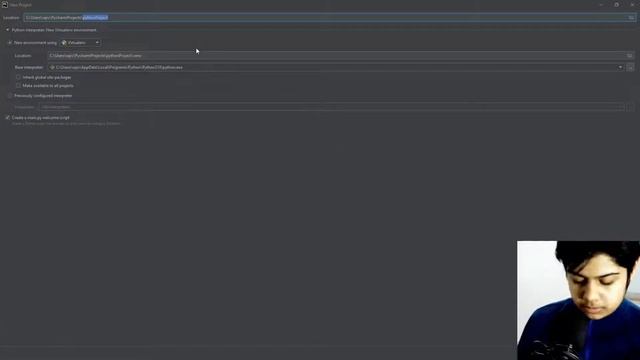Select Previously configured interpreter option

pyautogui.click(x=10, y=96)
